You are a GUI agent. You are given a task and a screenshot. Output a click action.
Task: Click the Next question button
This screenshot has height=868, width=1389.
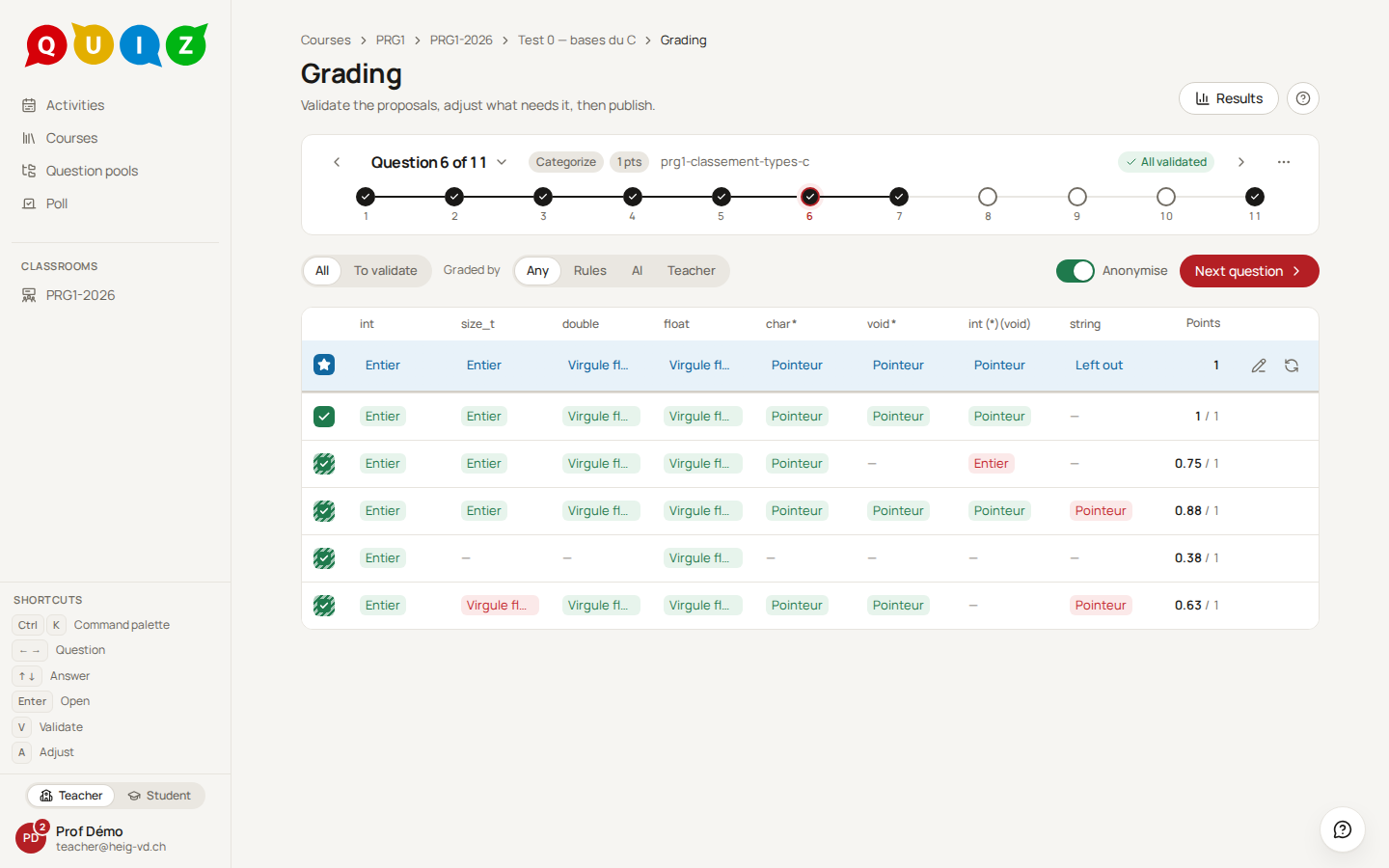(x=1249, y=271)
